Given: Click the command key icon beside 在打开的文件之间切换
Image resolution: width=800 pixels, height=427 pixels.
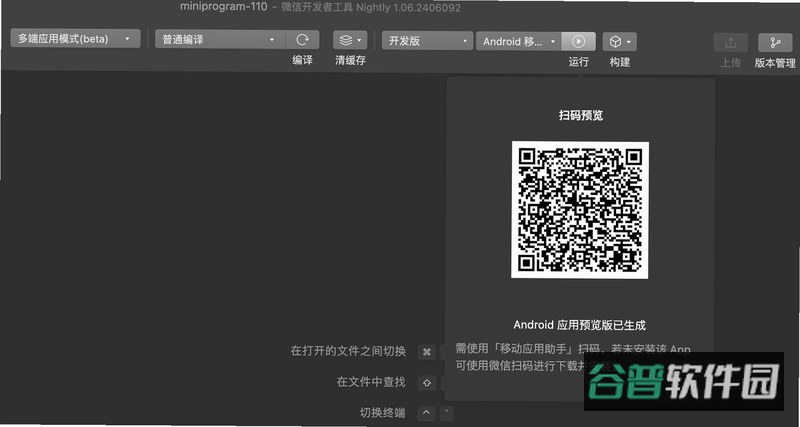Looking at the screenshot, I should pyautogui.click(x=427, y=352).
